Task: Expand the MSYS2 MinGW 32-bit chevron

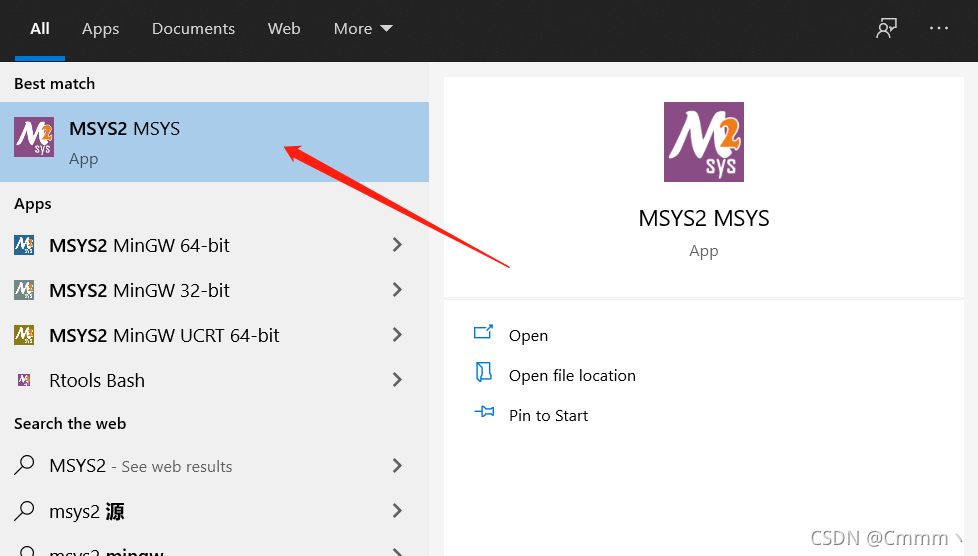Action: click(x=397, y=290)
